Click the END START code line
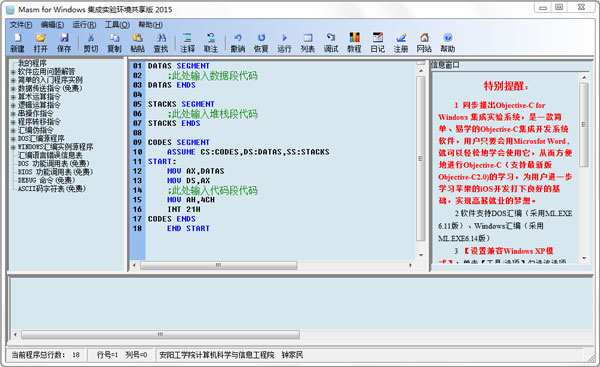Image resolution: width=600 pixels, height=367 pixels. [x=188, y=228]
